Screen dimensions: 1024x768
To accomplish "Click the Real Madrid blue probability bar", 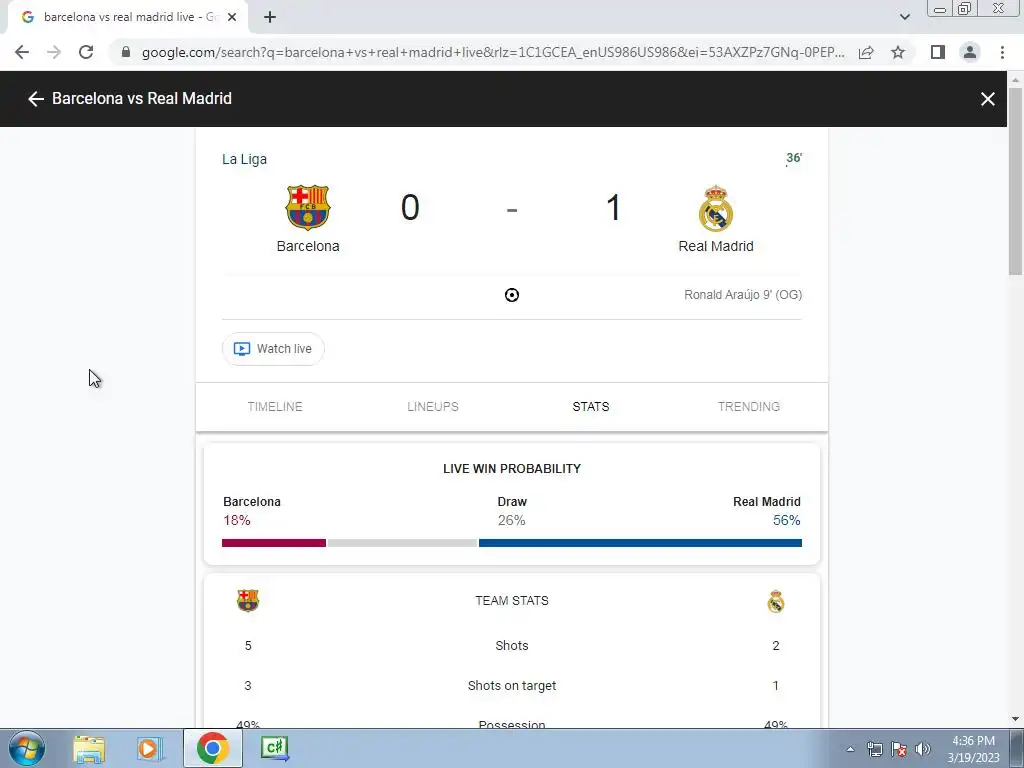I will (640, 543).
